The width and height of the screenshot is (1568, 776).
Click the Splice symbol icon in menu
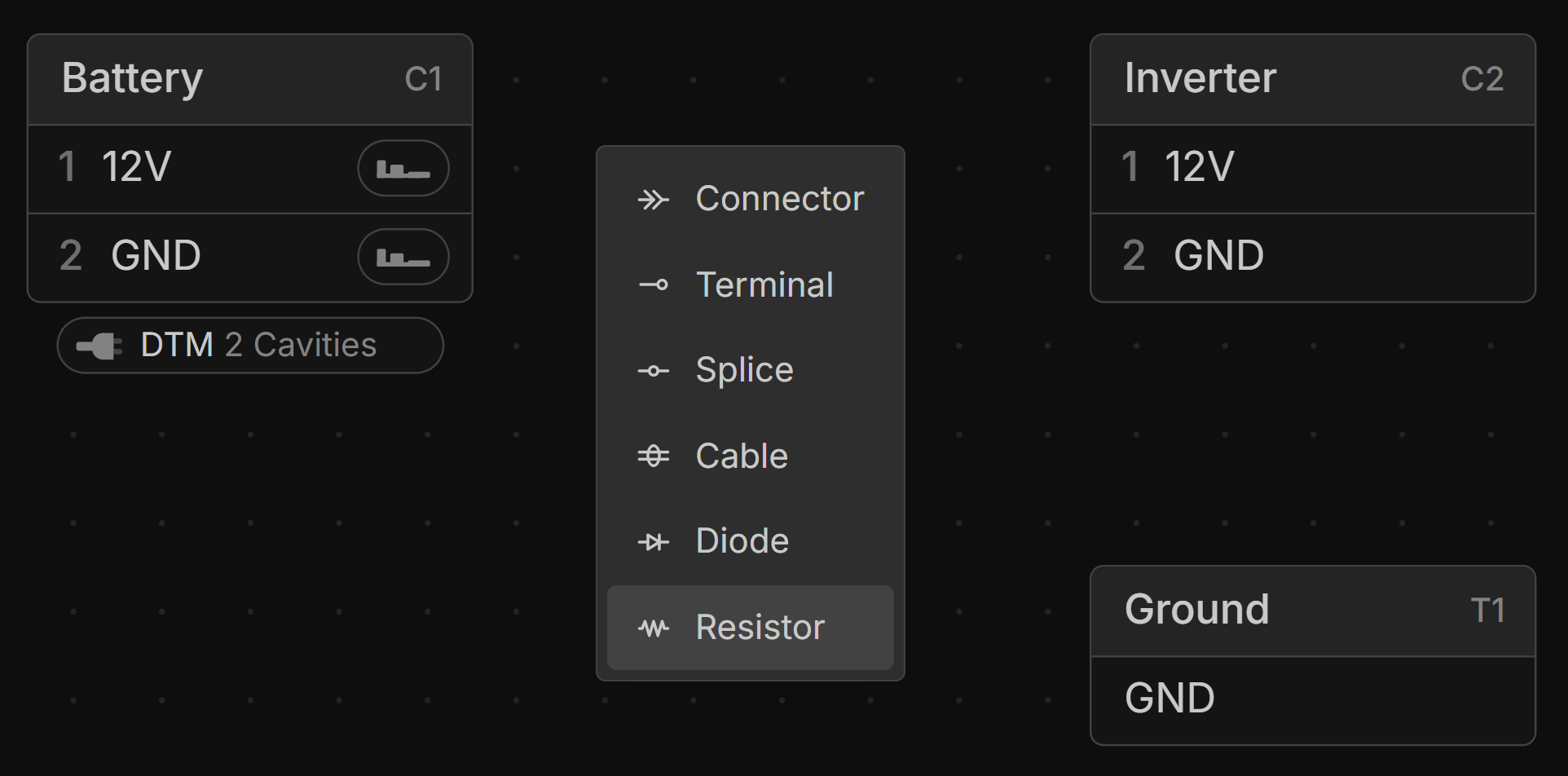(653, 371)
